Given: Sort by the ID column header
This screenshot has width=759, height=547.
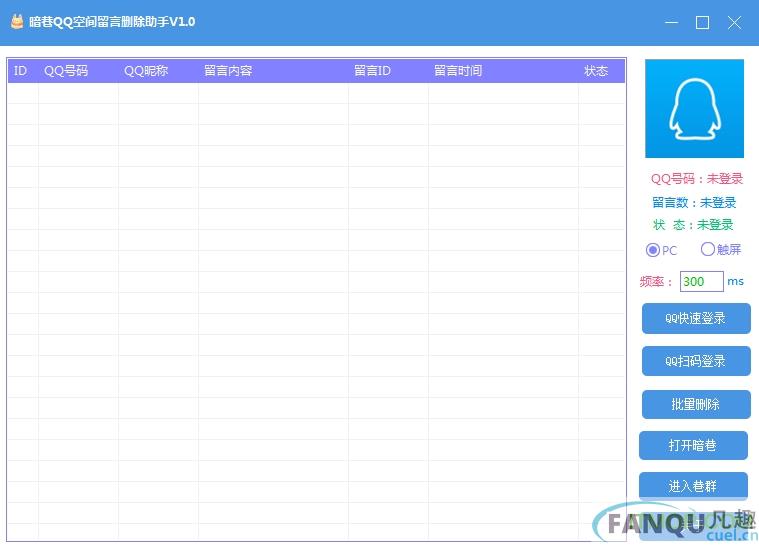Looking at the screenshot, I should click(x=23, y=71).
